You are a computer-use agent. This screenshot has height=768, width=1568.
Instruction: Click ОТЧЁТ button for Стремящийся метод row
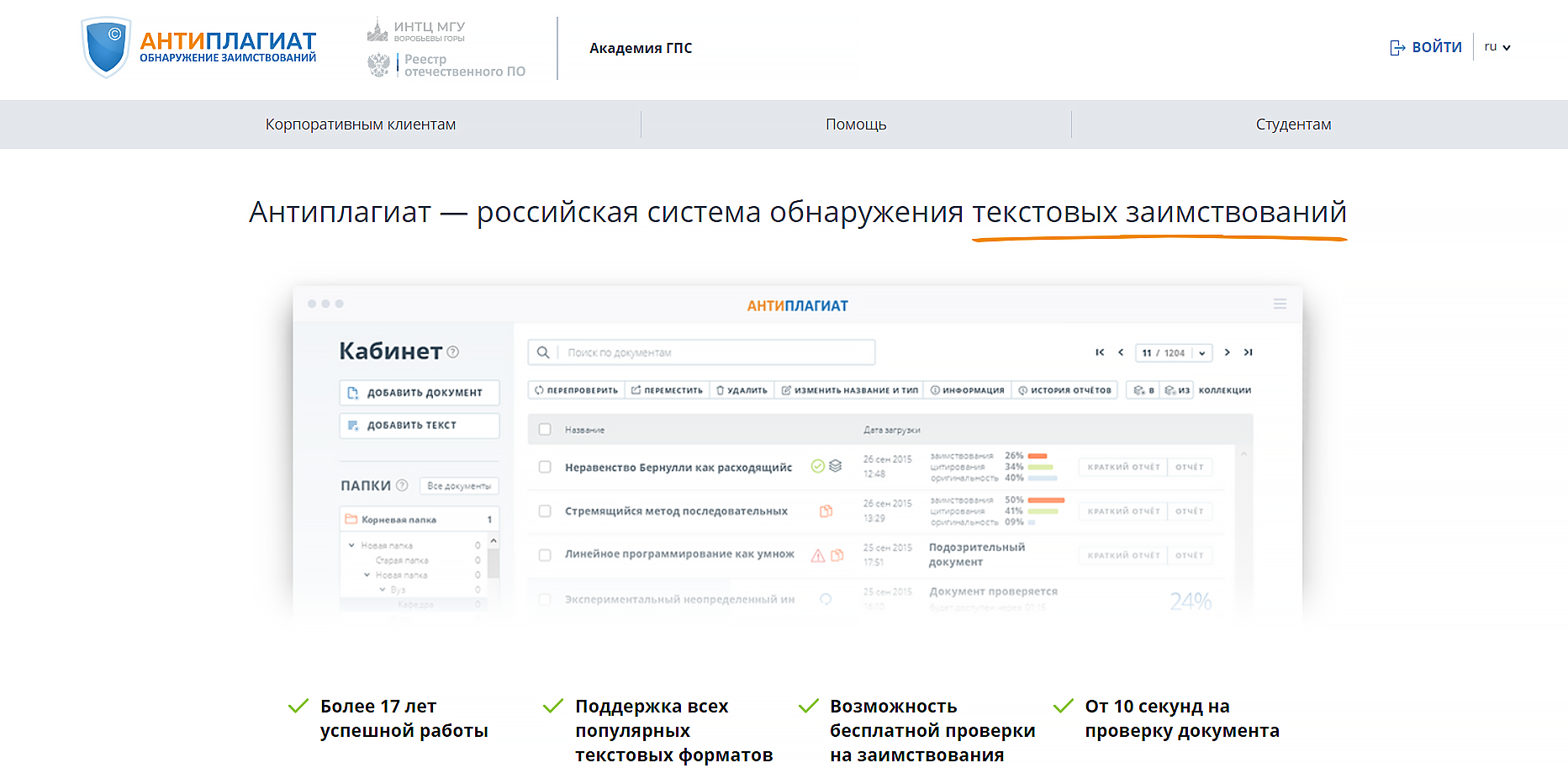(1190, 511)
